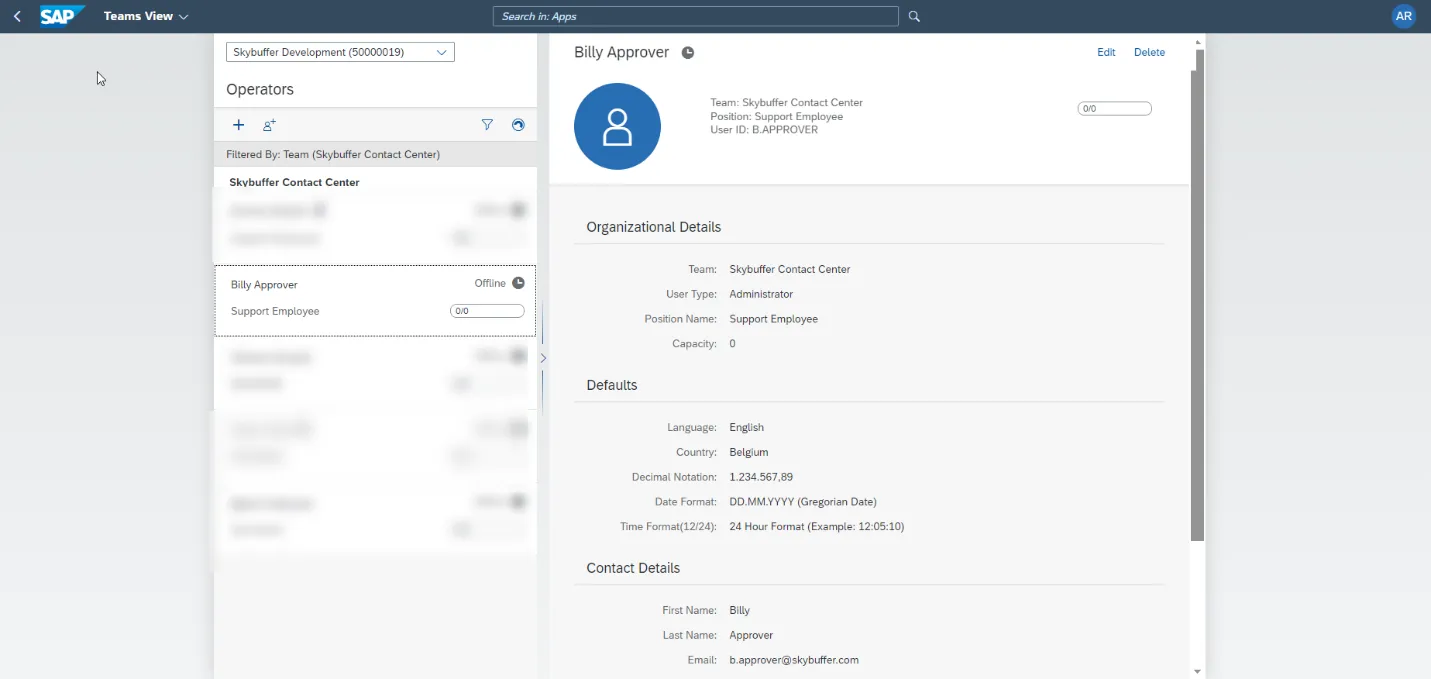Click the refresh icon beside the filter
Image resolution: width=1431 pixels, height=679 pixels.
518,125
